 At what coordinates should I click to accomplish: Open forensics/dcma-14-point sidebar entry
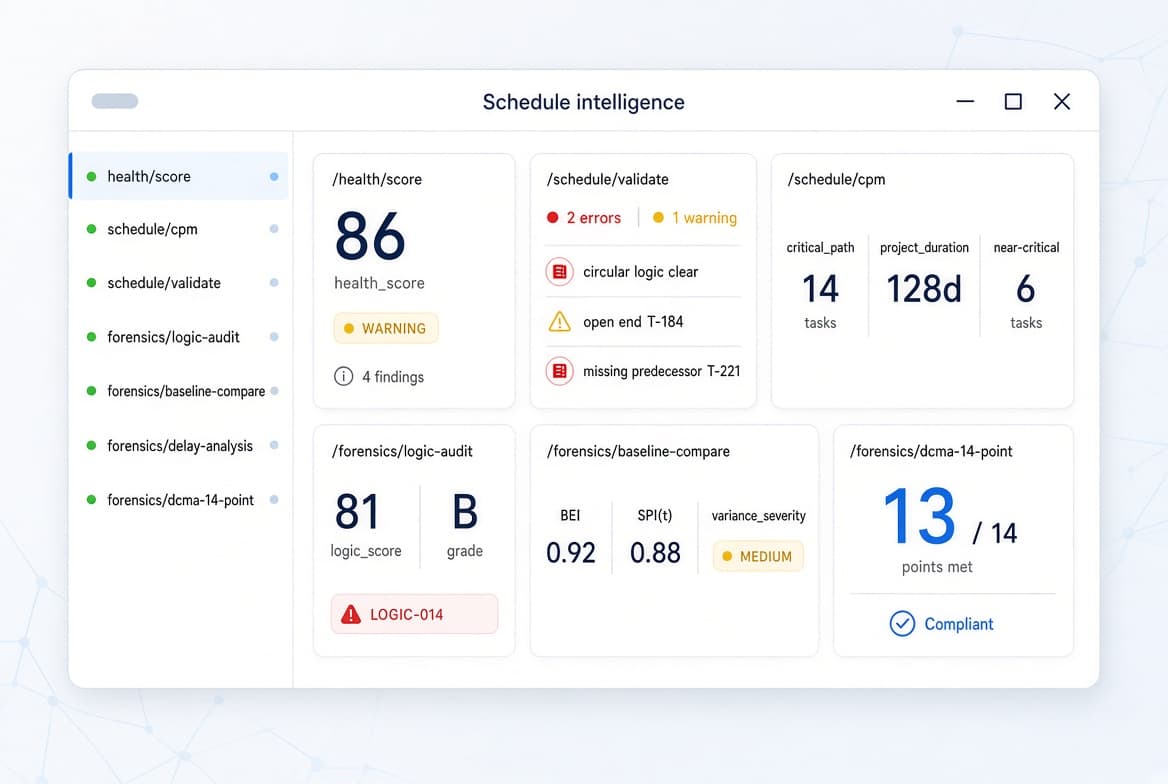point(179,500)
